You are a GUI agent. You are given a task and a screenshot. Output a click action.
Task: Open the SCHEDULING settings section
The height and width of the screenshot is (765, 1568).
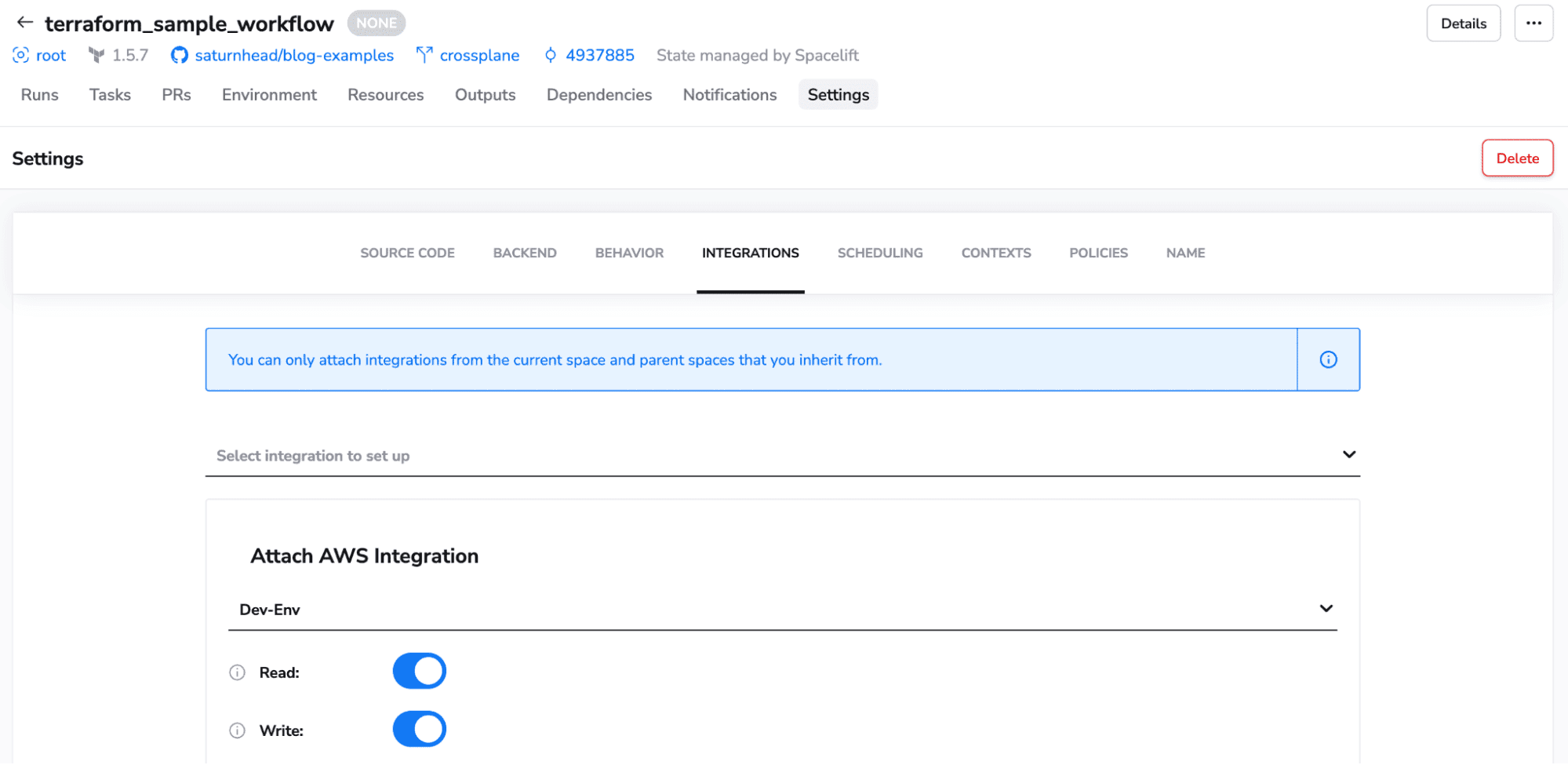880,253
